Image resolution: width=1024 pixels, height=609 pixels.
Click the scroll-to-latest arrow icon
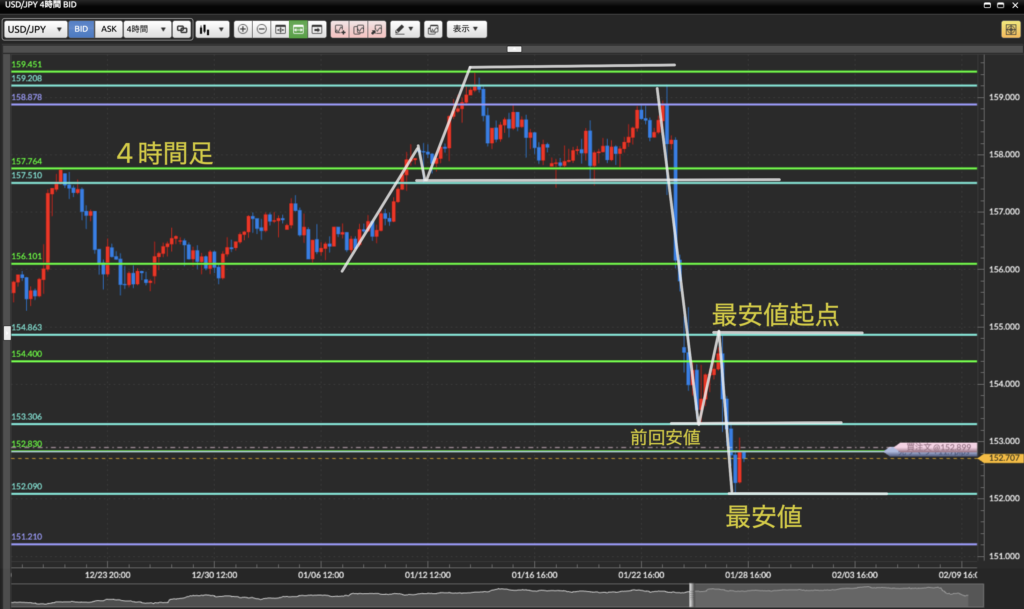click(317, 30)
